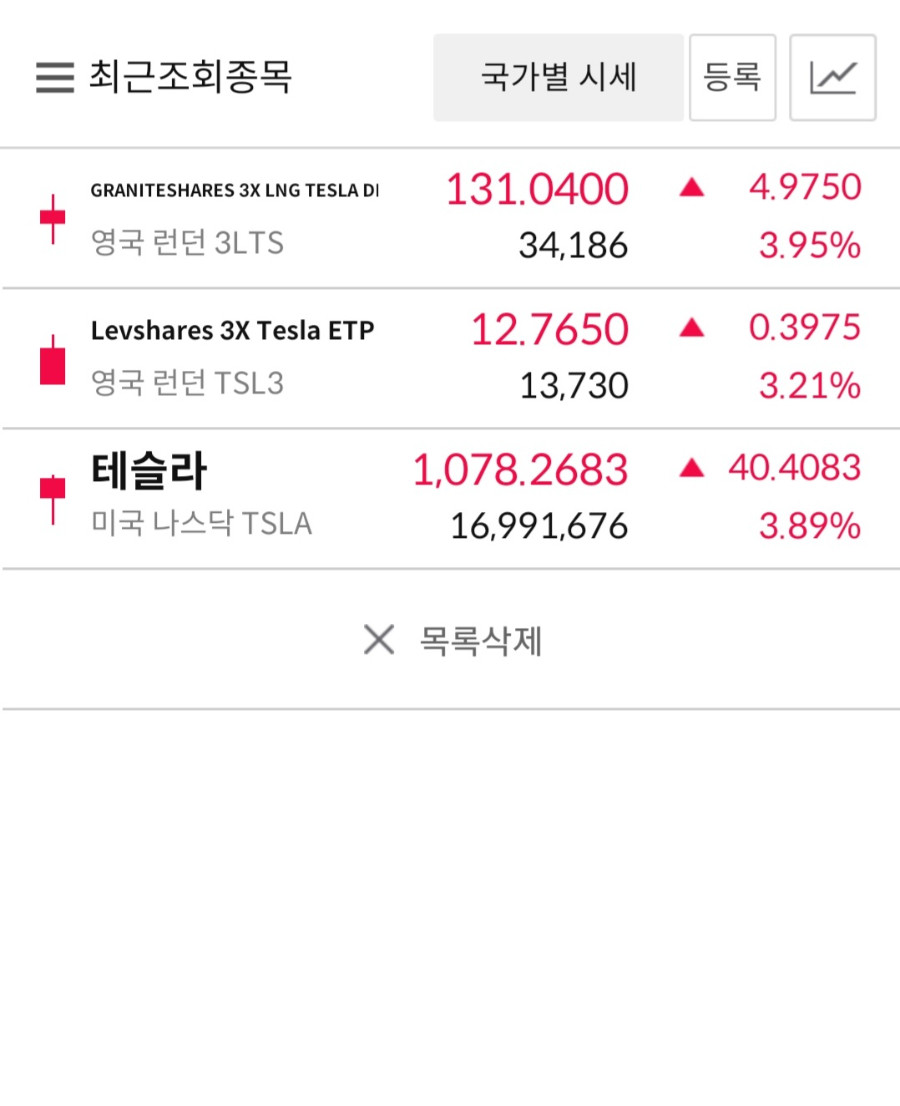Click the up arrow beside 0.3975
This screenshot has width=900, height=1106.
692,327
